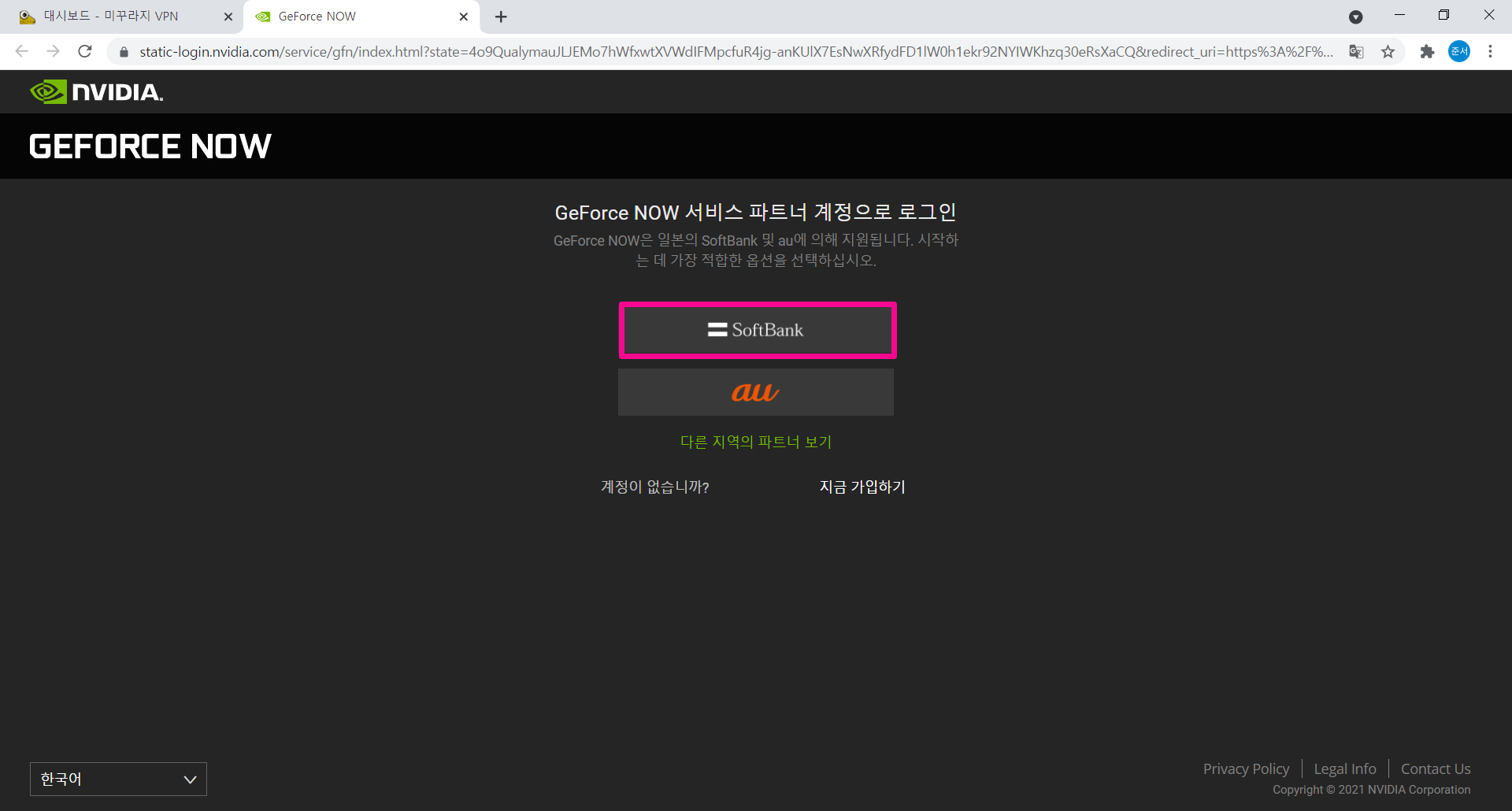The width and height of the screenshot is (1512, 811).
Task: Click the 계정이 없습니까? text
Action: [x=655, y=487]
